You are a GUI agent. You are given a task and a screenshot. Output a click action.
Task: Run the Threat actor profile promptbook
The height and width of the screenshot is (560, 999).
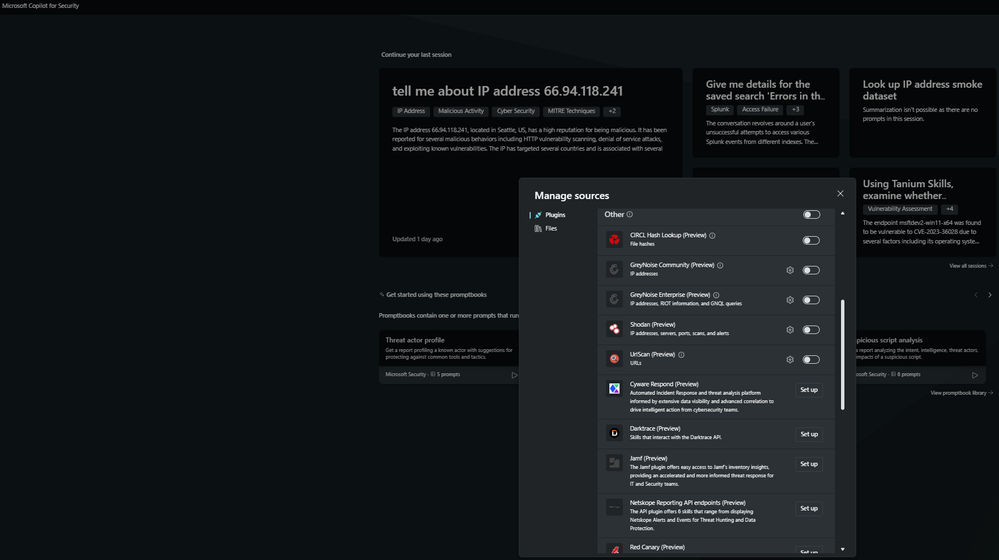coord(514,375)
